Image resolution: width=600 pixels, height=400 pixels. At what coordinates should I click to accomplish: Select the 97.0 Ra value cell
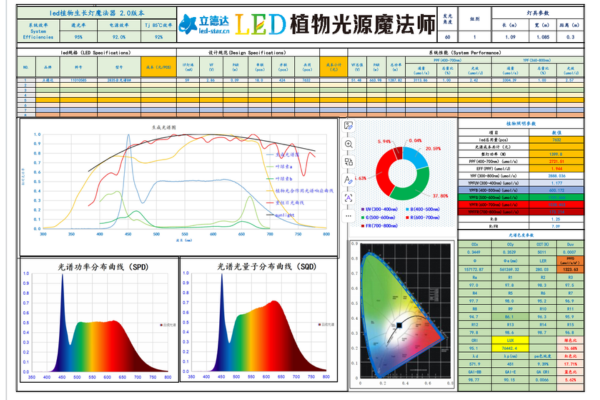[x=475, y=285]
